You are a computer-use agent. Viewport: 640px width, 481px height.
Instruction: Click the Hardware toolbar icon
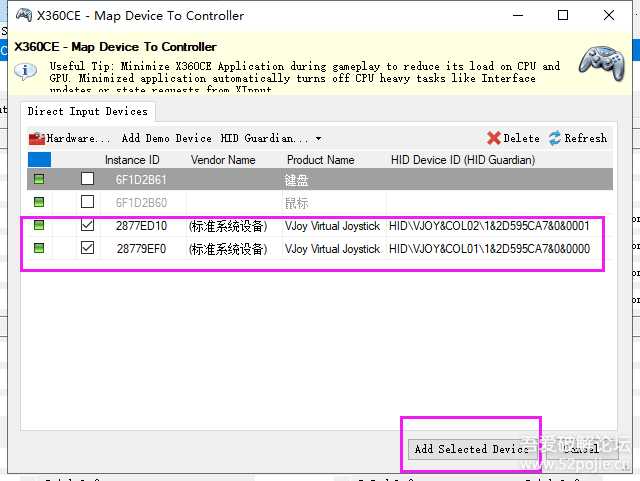click(x=37, y=138)
